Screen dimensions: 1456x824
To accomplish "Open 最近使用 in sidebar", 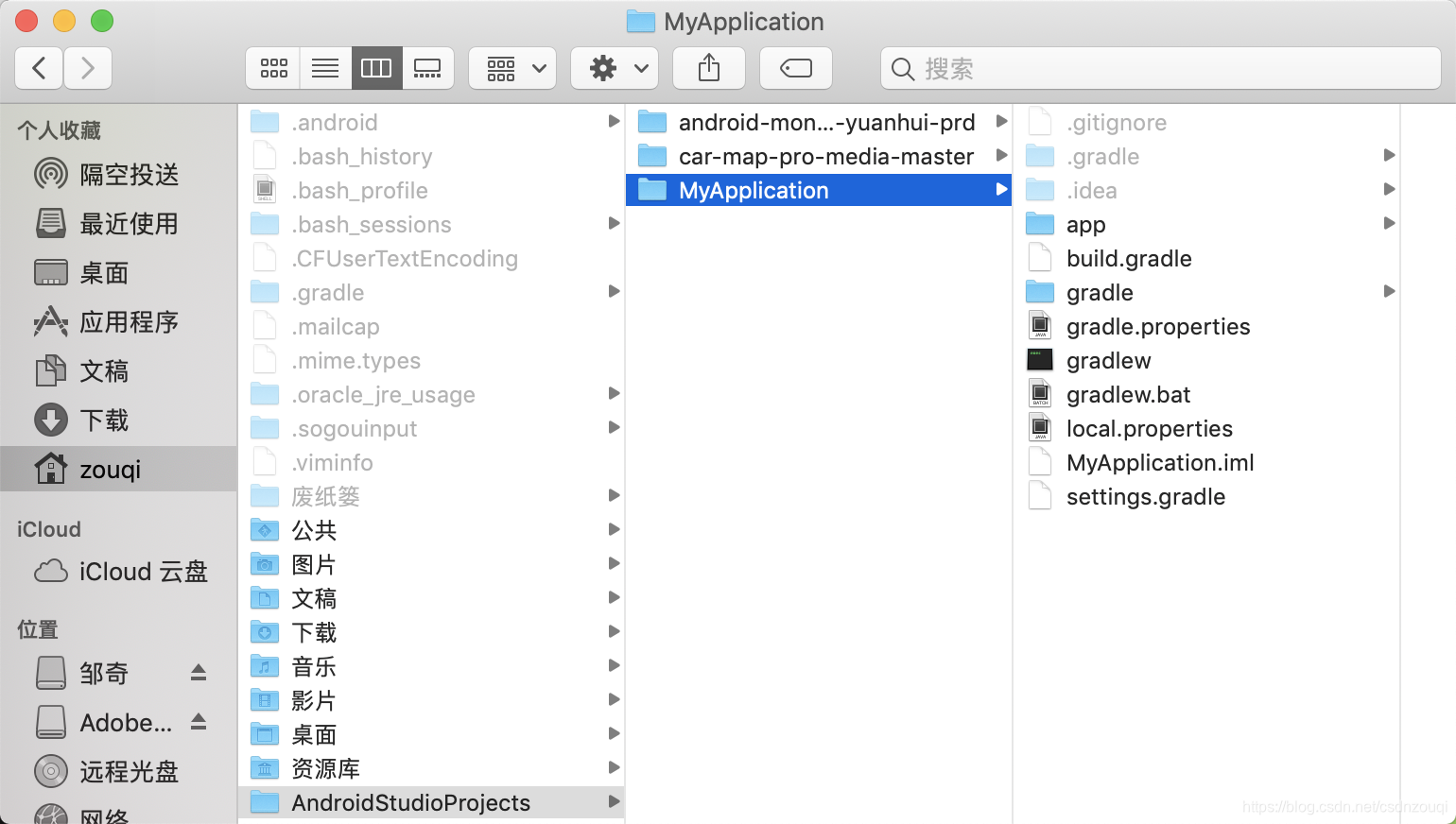I will click(x=118, y=224).
